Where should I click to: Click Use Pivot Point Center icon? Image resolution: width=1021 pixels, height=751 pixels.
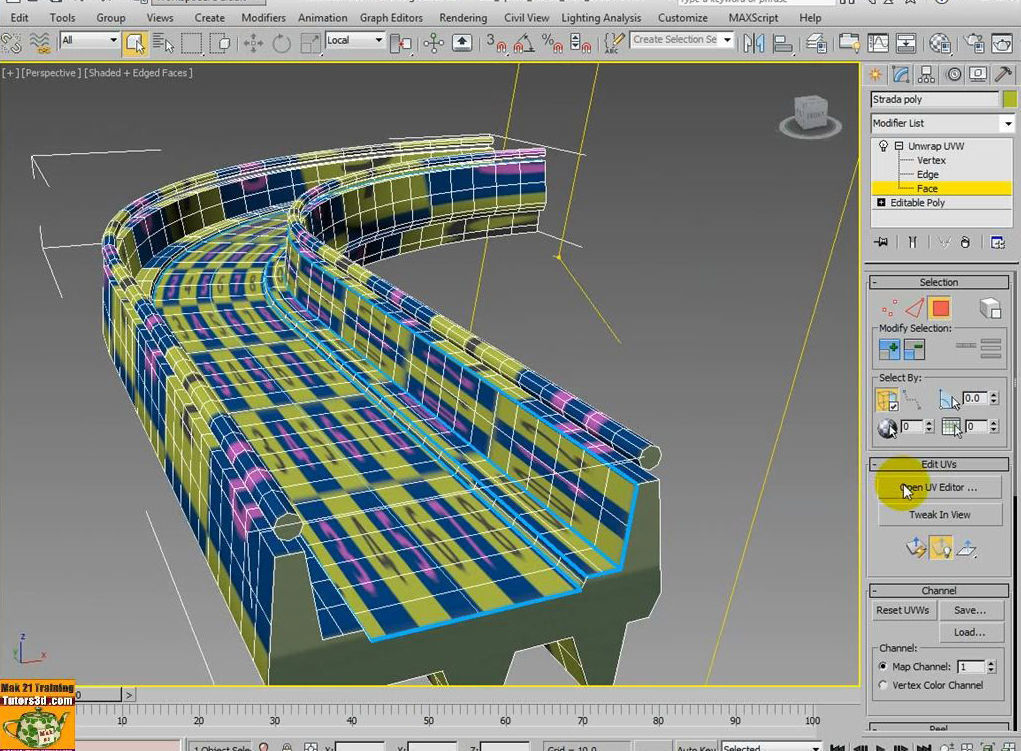tap(400, 44)
